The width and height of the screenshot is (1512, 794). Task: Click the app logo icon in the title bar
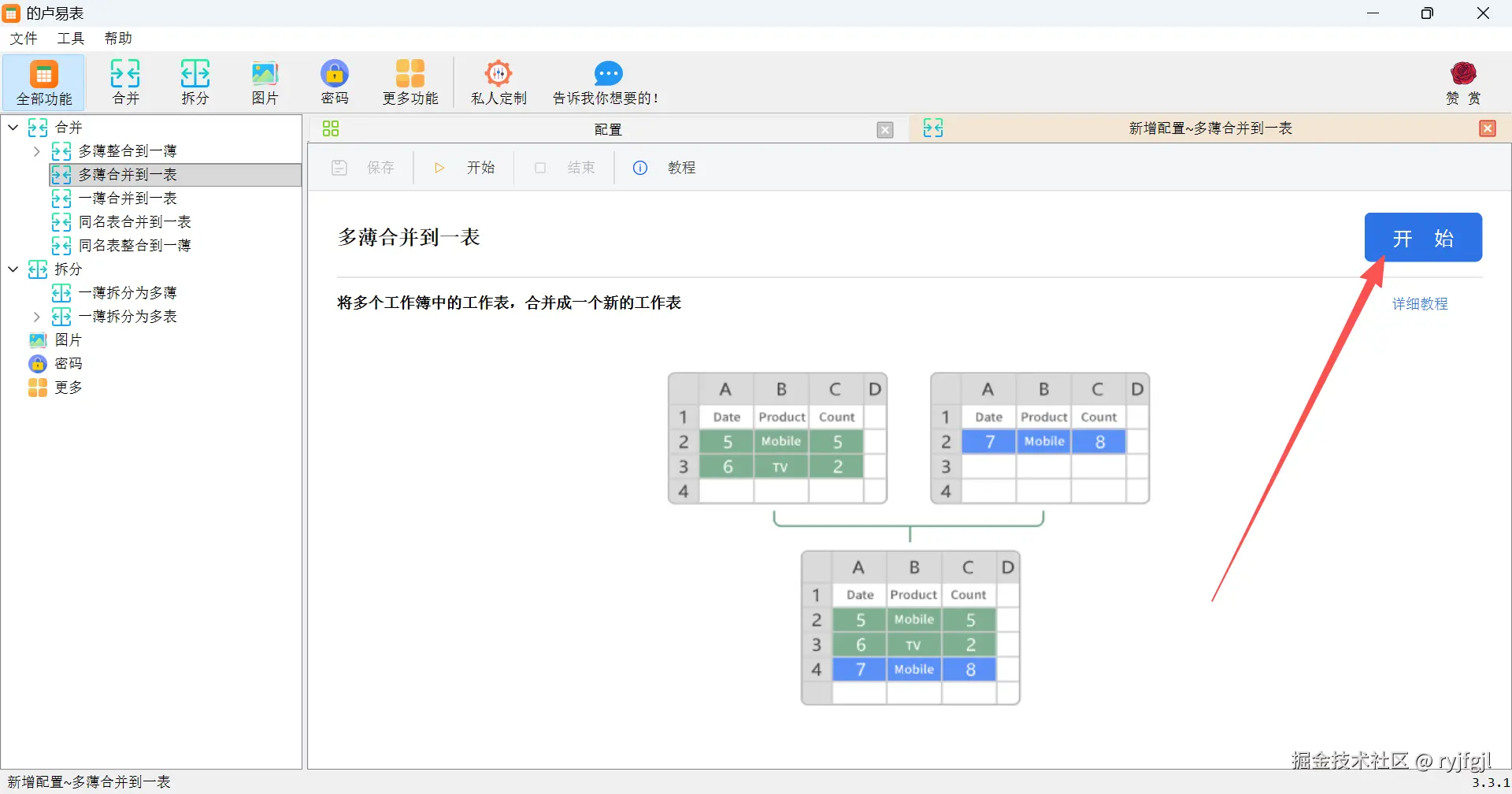(x=11, y=13)
